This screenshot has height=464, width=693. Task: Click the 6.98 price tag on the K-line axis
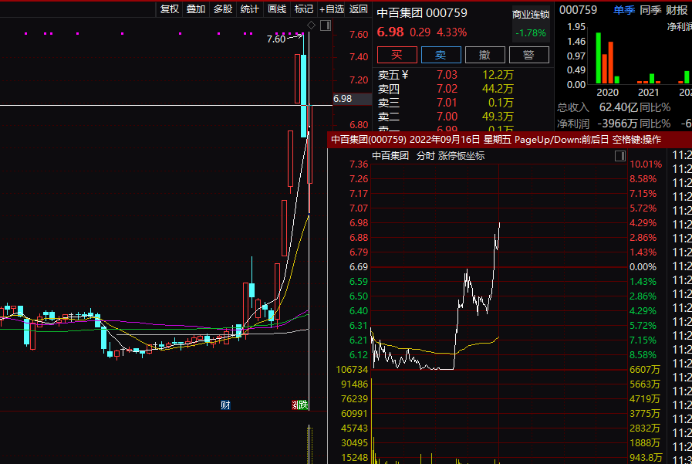pos(352,99)
